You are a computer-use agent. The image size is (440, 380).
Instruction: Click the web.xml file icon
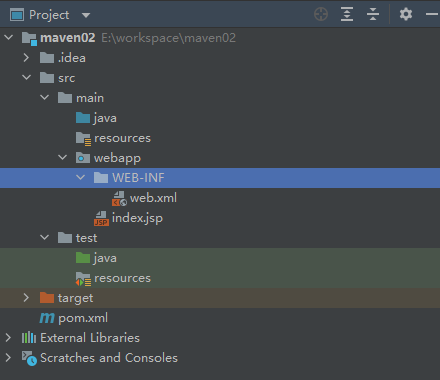tap(119, 198)
